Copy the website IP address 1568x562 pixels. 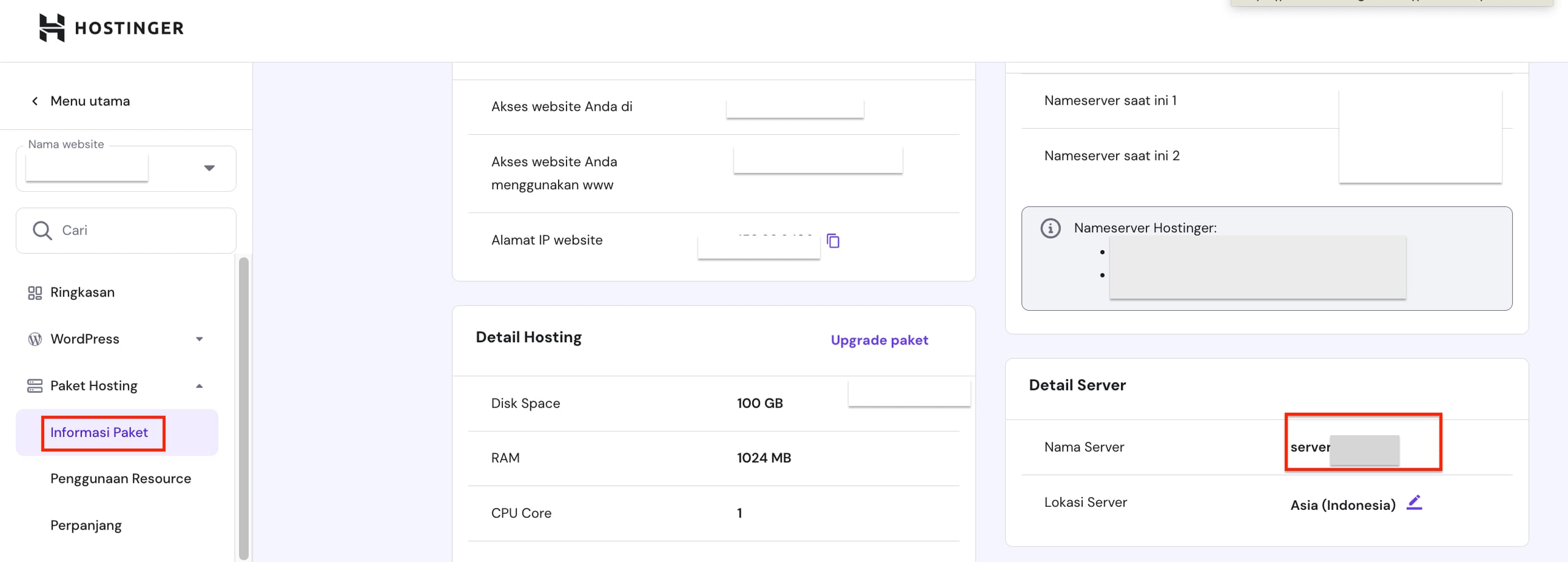833,241
